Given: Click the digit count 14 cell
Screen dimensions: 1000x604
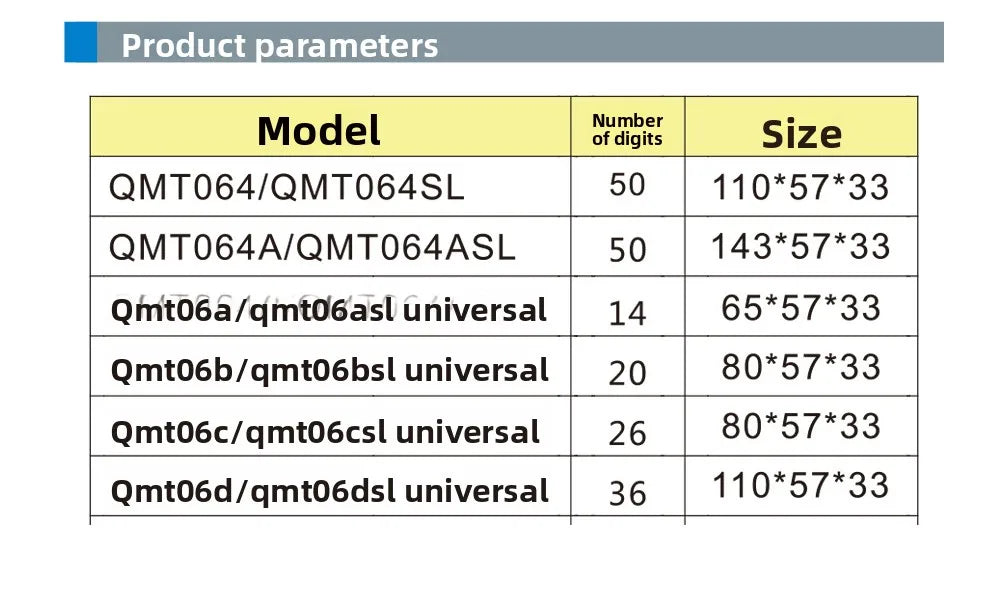Looking at the screenshot, I should coord(628,306).
